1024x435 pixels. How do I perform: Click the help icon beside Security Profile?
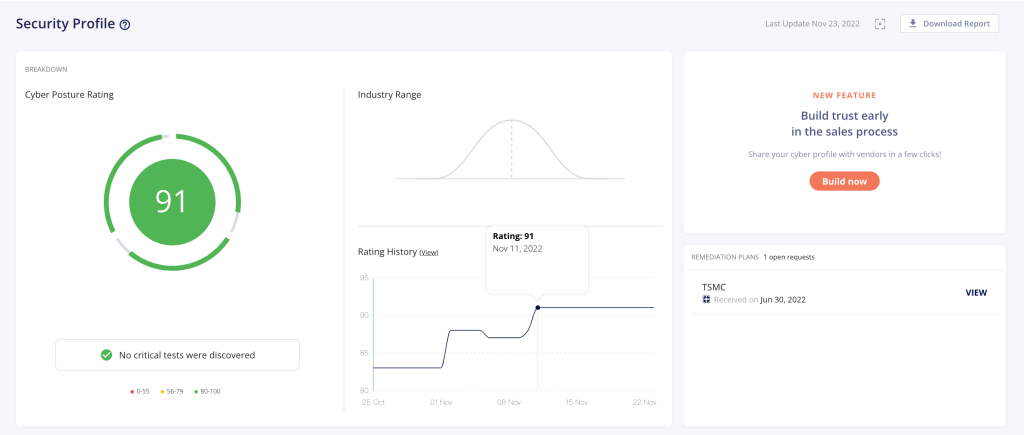coord(125,24)
